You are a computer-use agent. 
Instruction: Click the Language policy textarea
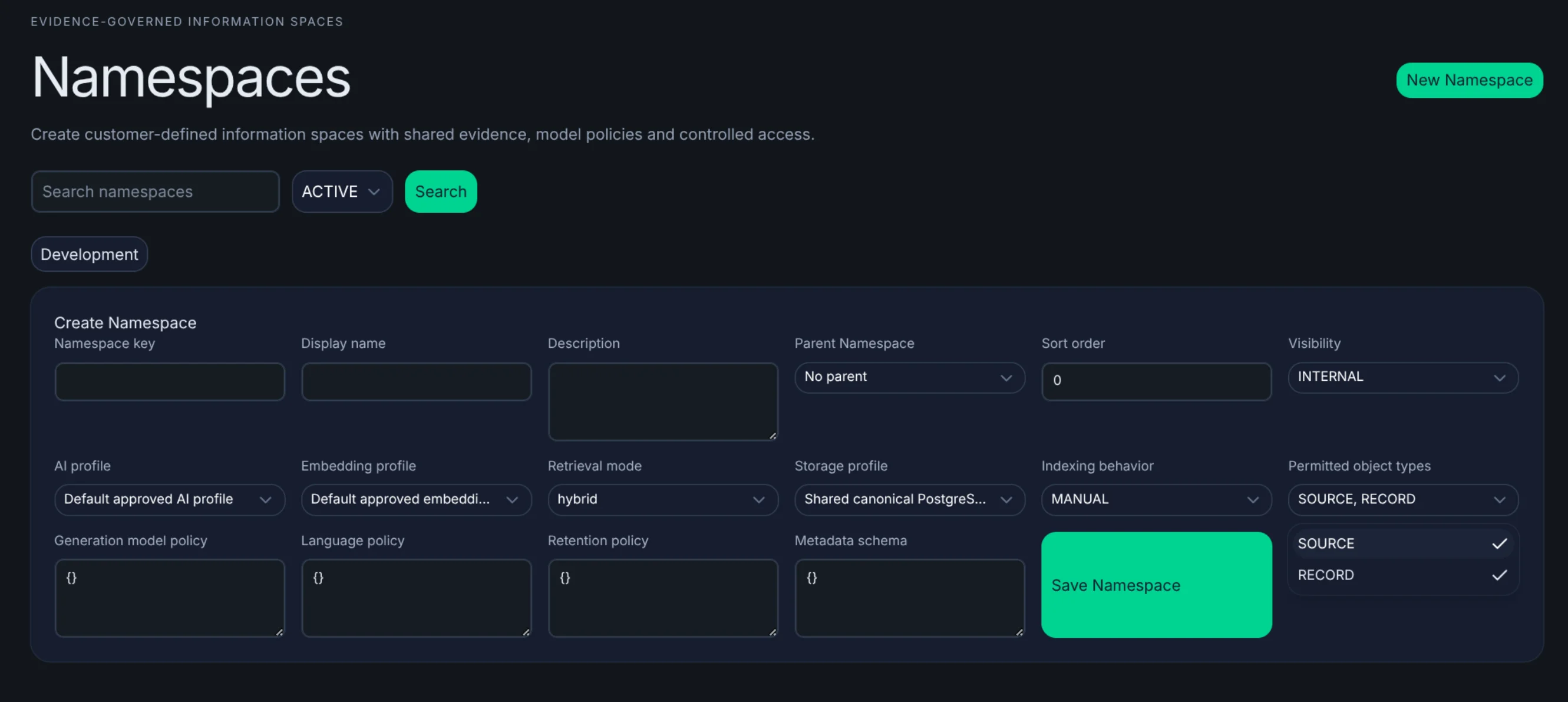pyautogui.click(x=416, y=598)
